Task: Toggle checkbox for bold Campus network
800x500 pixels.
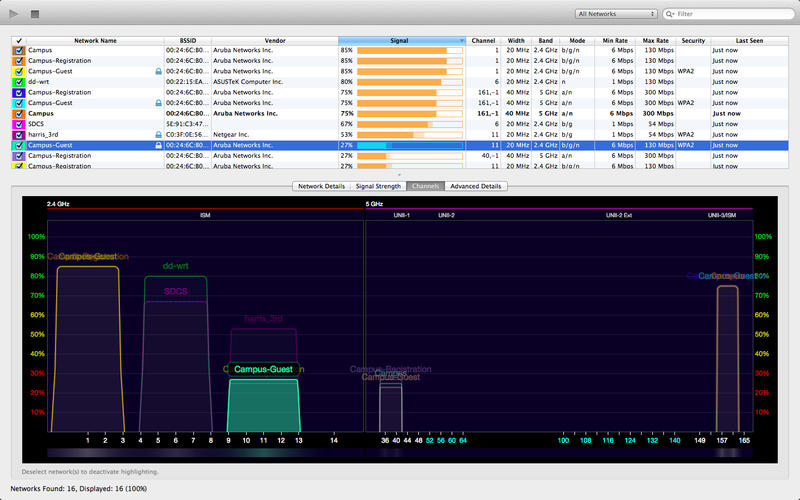Action: [18, 114]
